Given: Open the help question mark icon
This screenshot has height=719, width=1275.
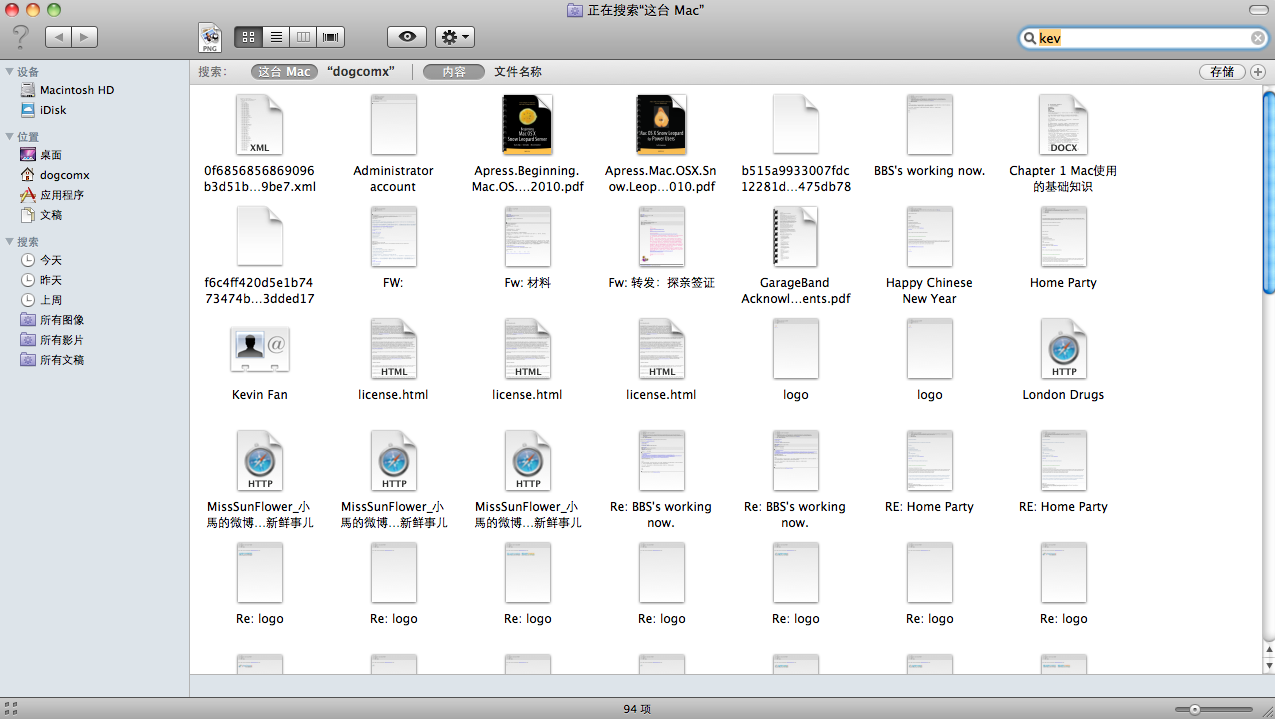Looking at the screenshot, I should pyautogui.click(x=20, y=37).
